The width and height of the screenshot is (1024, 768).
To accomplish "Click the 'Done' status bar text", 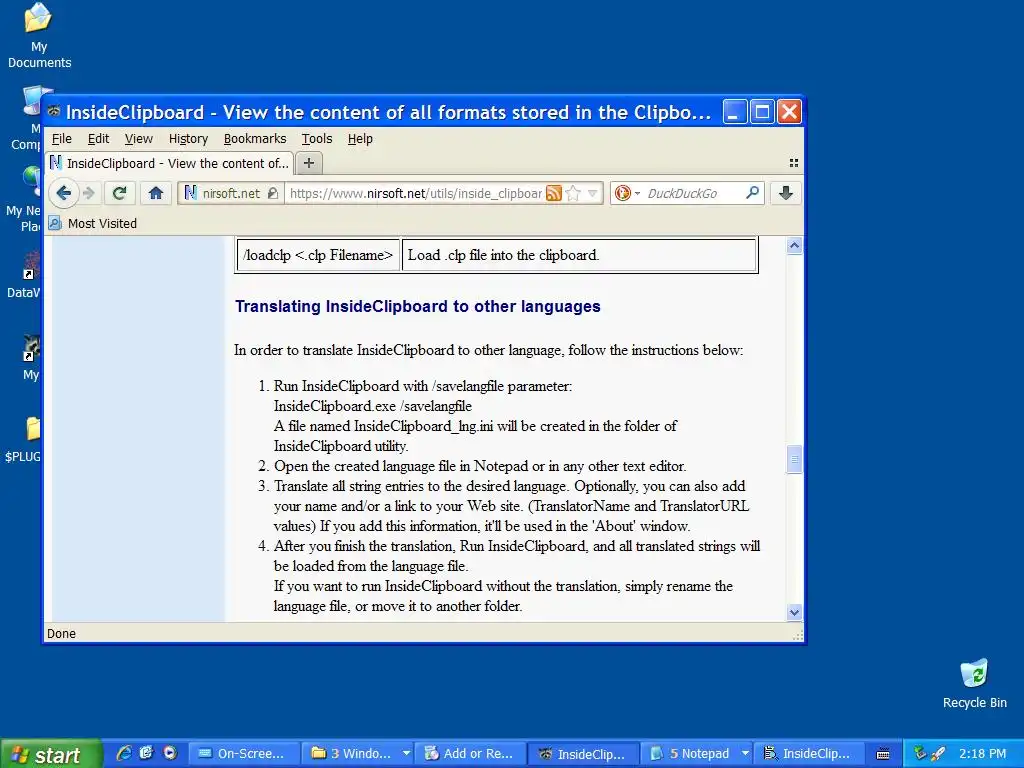I will click(61, 633).
